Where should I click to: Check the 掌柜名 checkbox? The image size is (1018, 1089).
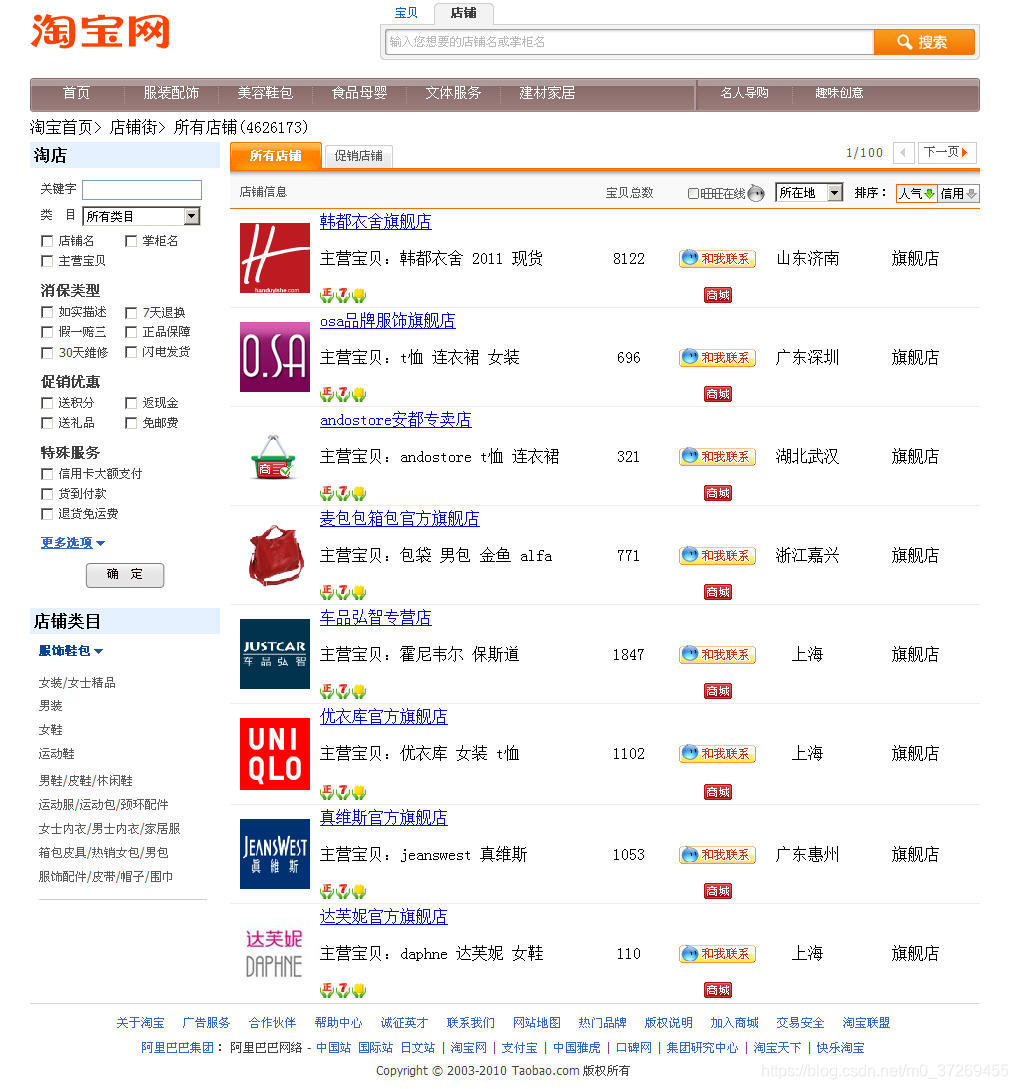(131, 241)
